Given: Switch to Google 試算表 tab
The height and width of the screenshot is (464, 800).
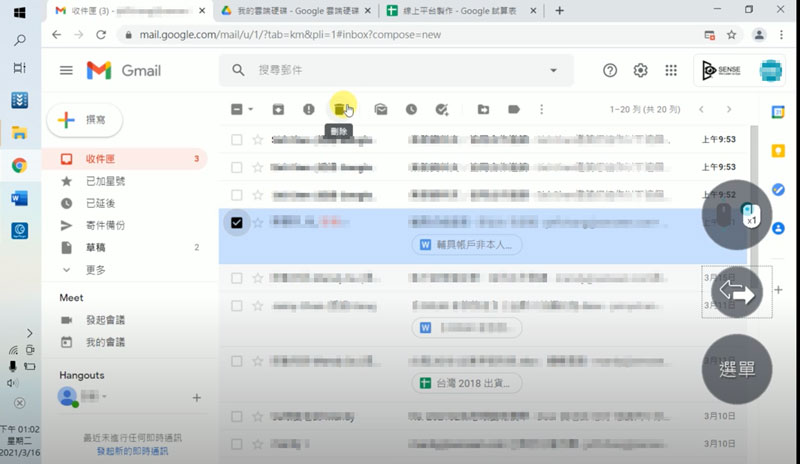Looking at the screenshot, I should pyautogui.click(x=462, y=11).
